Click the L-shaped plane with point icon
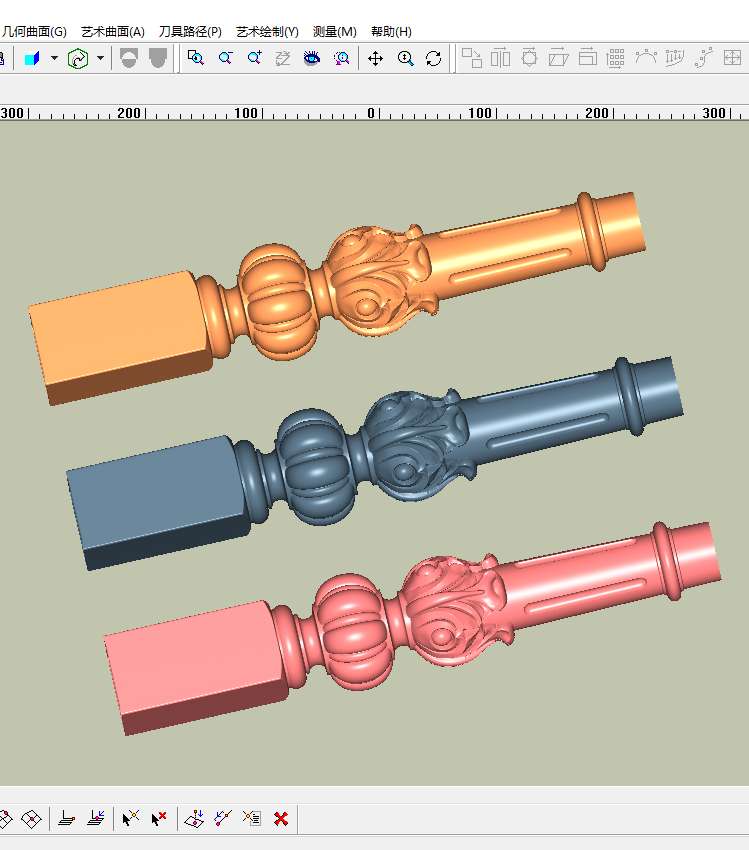 coord(67,818)
